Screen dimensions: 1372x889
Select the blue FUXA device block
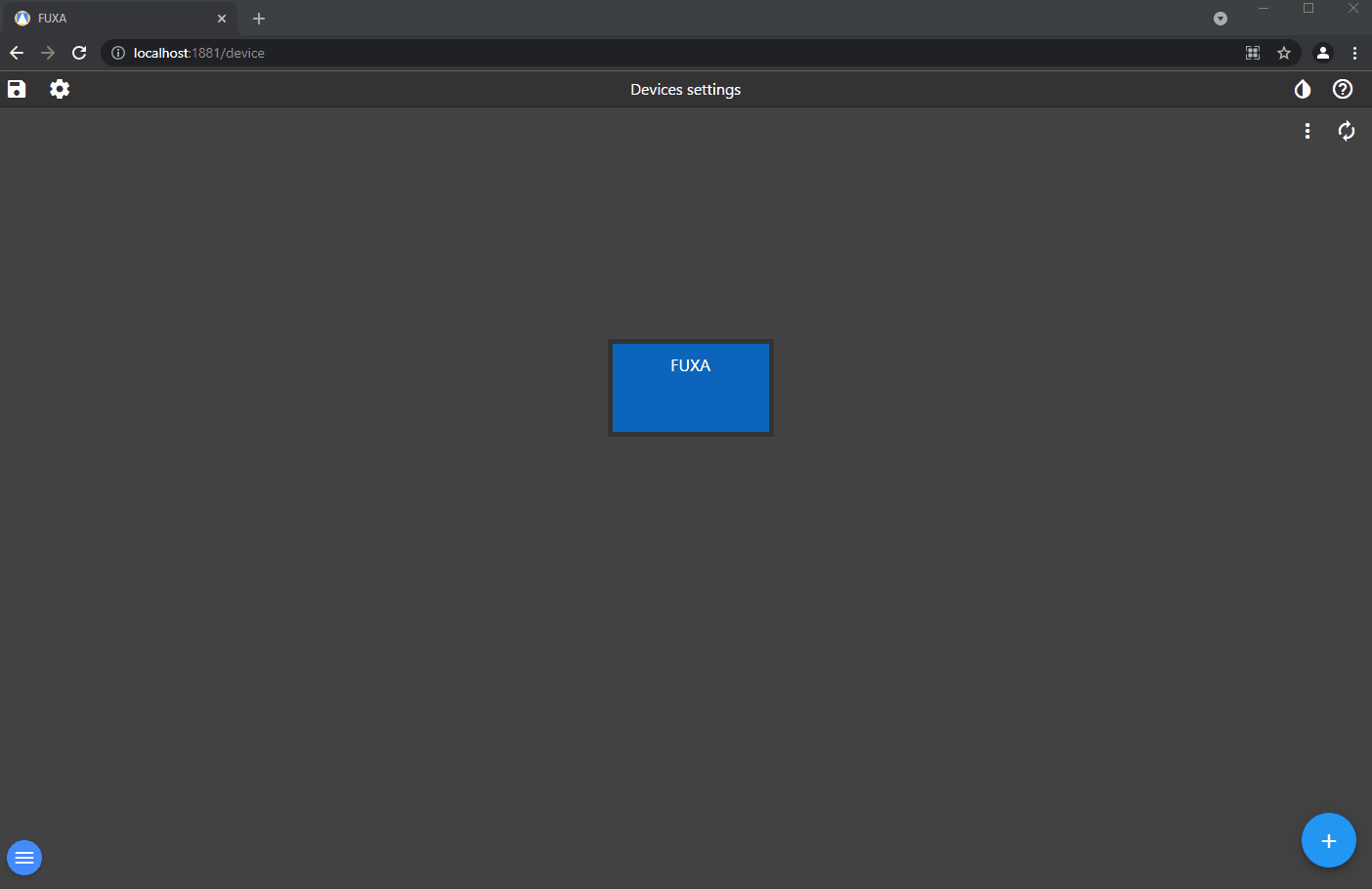click(691, 388)
